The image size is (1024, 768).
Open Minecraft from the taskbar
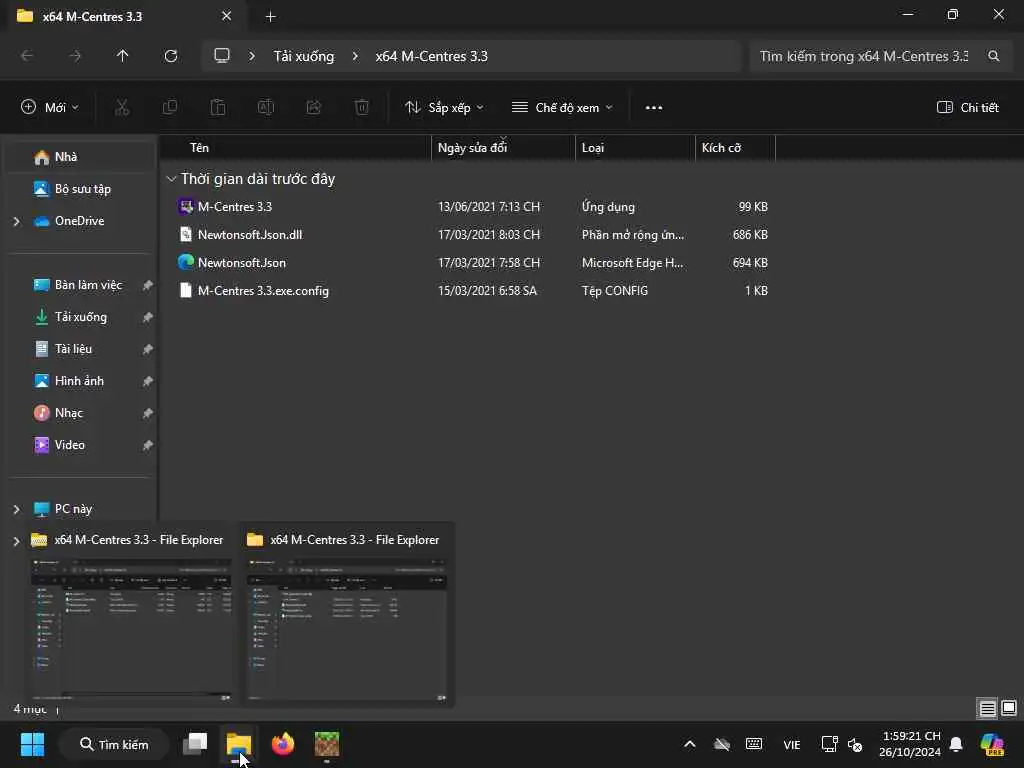tap(327, 744)
